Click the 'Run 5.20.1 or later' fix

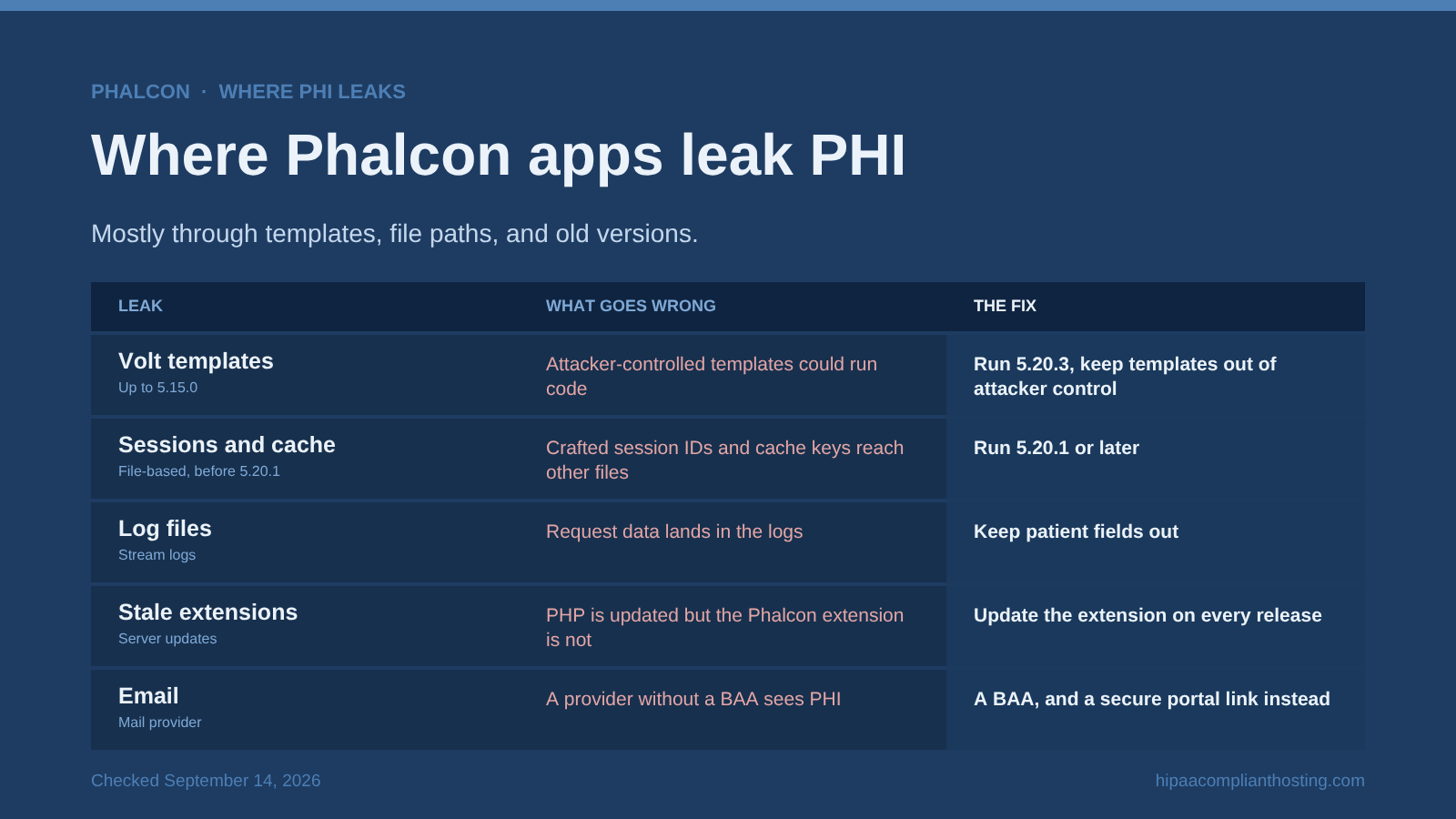[x=1057, y=448]
